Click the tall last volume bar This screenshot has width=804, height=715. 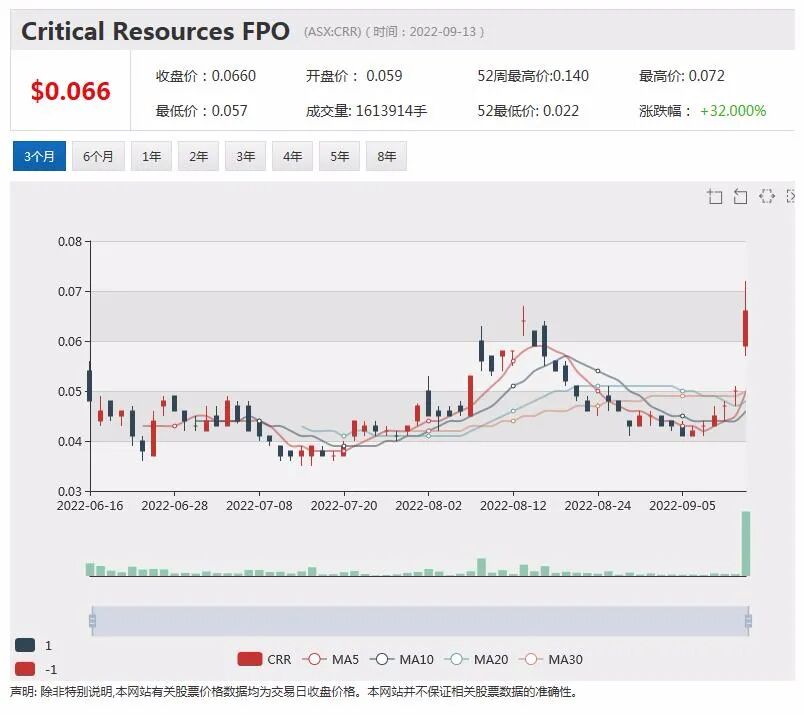(746, 543)
